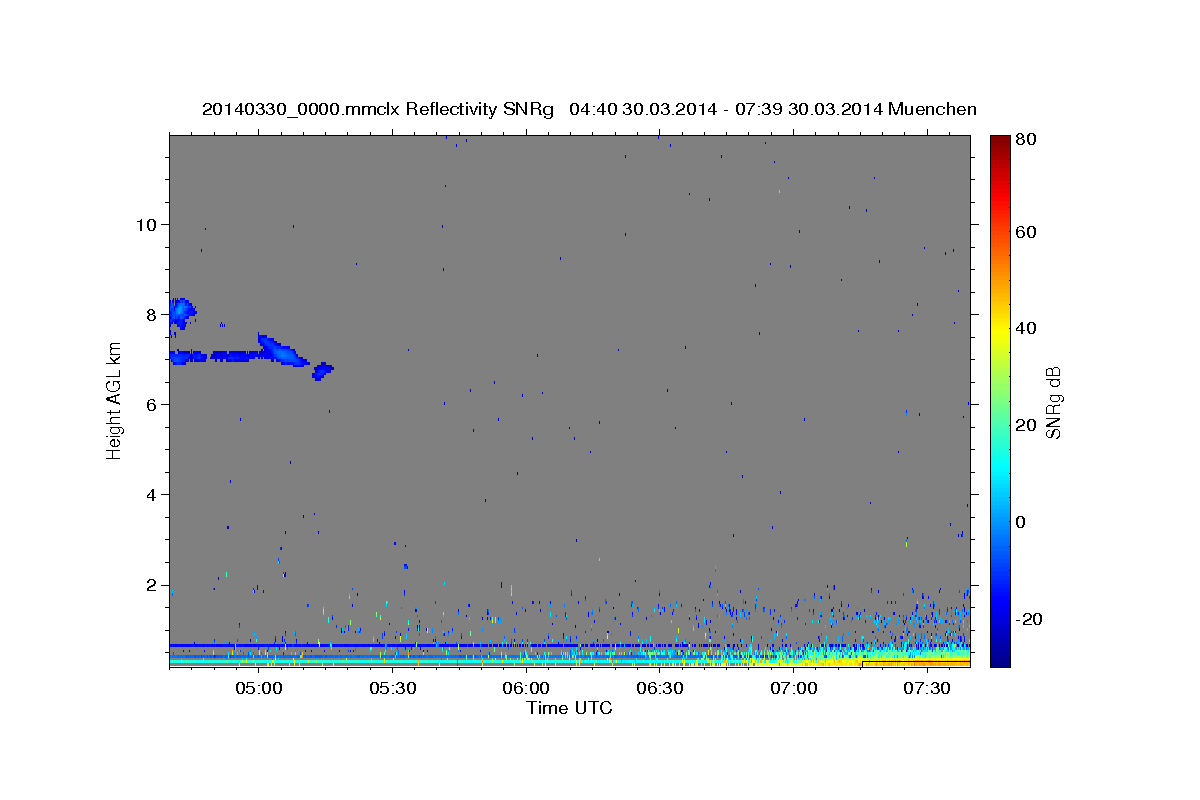Click the colorbar value label 60
Screen dimensions: 1200x800
tap(1024, 232)
